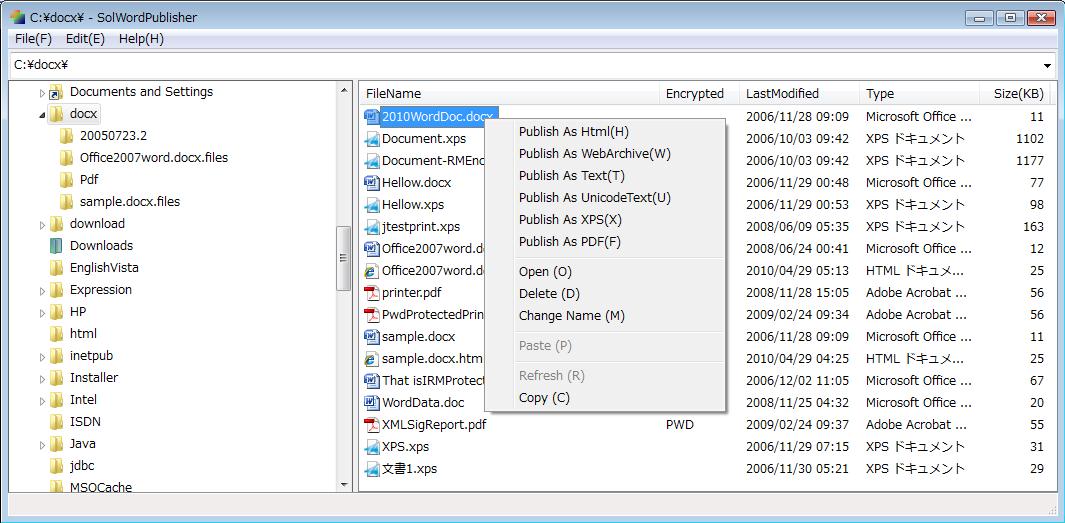Expand the Installer folder node
1065x523 pixels.
tap(42, 378)
